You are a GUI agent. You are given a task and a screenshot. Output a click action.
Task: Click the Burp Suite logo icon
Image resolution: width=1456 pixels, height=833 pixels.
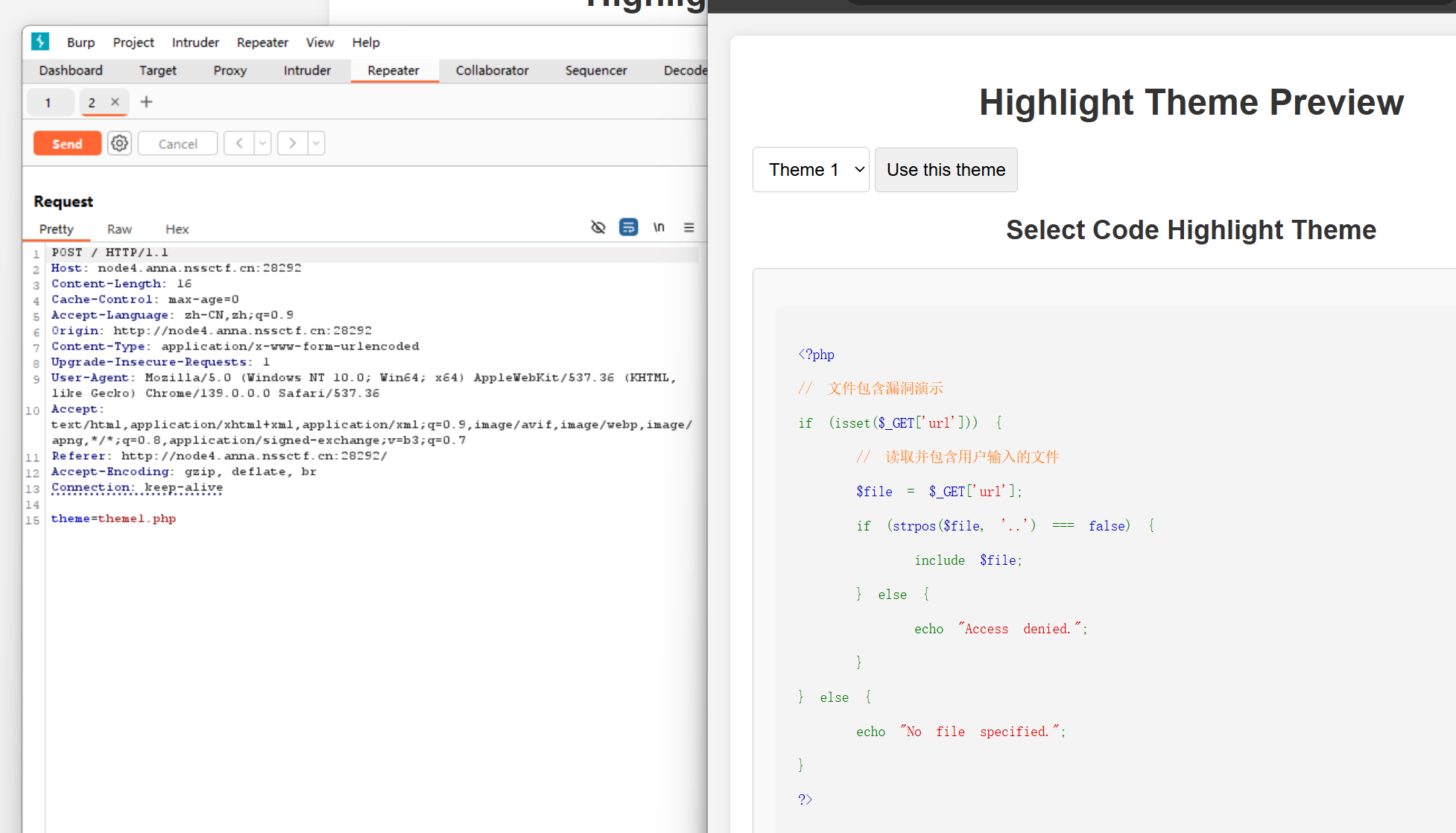[x=40, y=42]
